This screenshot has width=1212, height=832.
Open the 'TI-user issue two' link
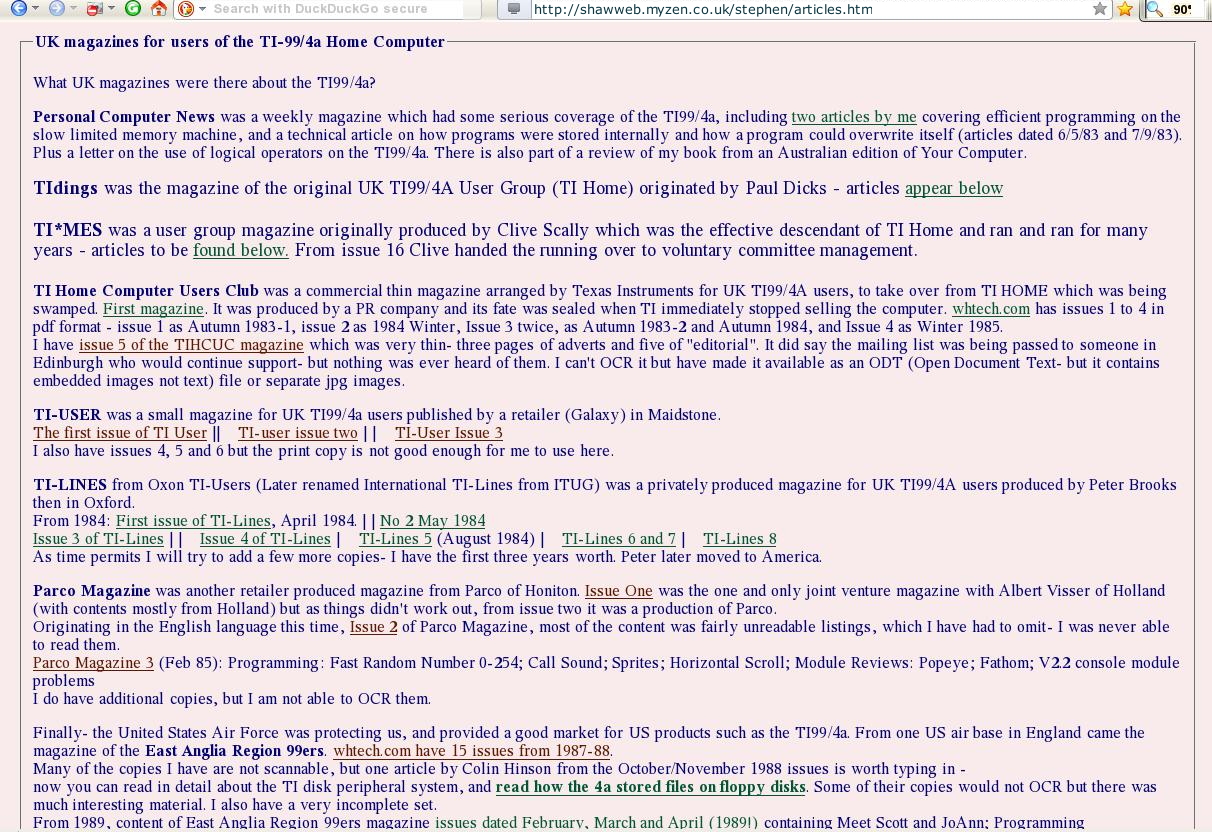pyautogui.click(x=298, y=433)
